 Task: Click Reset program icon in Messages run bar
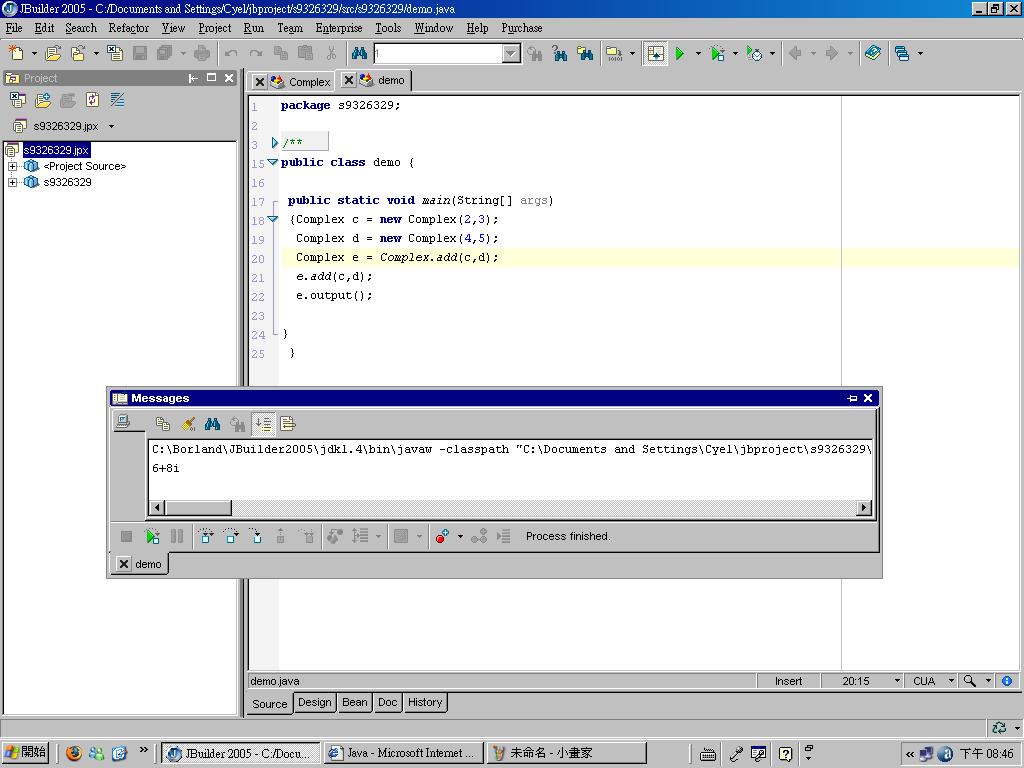[127, 536]
